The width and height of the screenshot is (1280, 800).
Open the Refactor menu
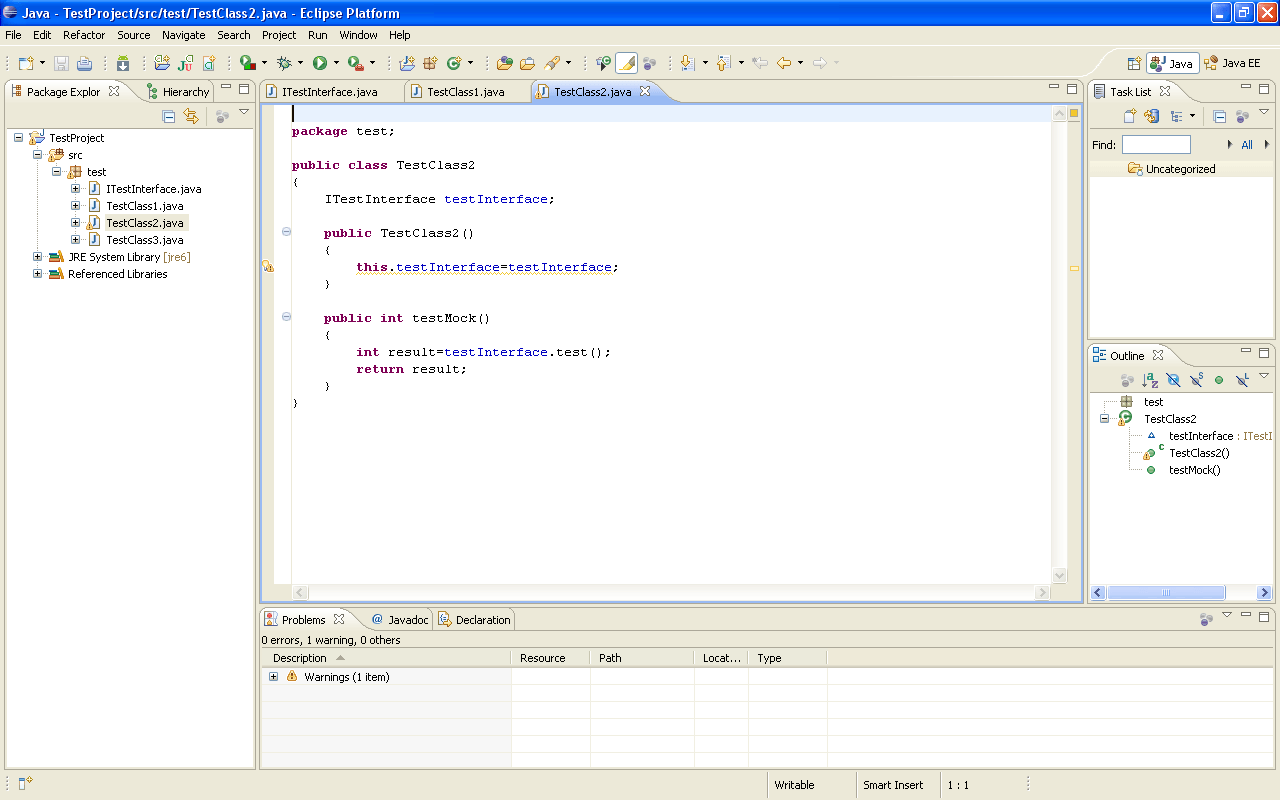coord(84,35)
